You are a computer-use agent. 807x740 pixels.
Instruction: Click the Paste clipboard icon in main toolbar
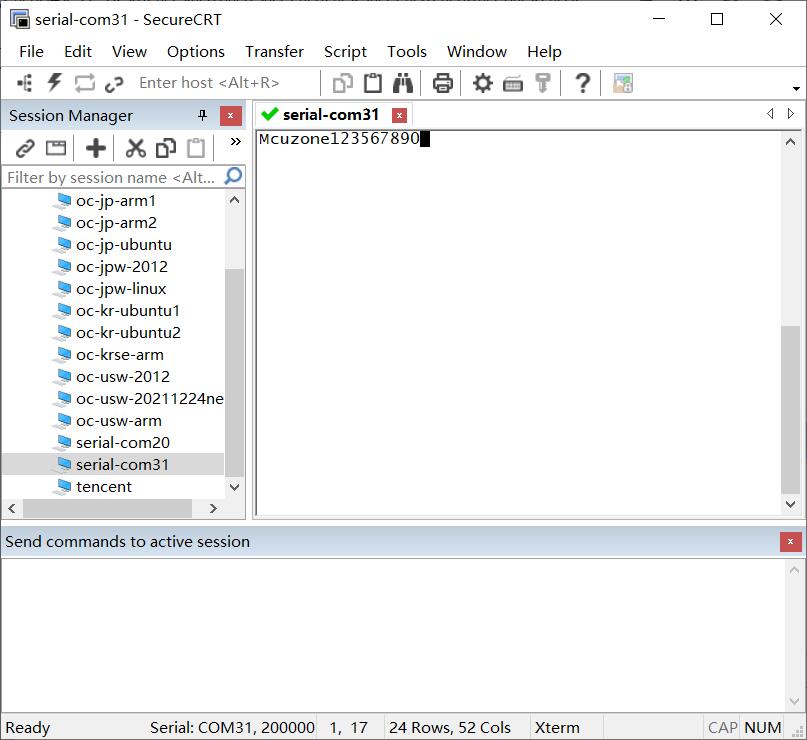pyautogui.click(x=373, y=83)
